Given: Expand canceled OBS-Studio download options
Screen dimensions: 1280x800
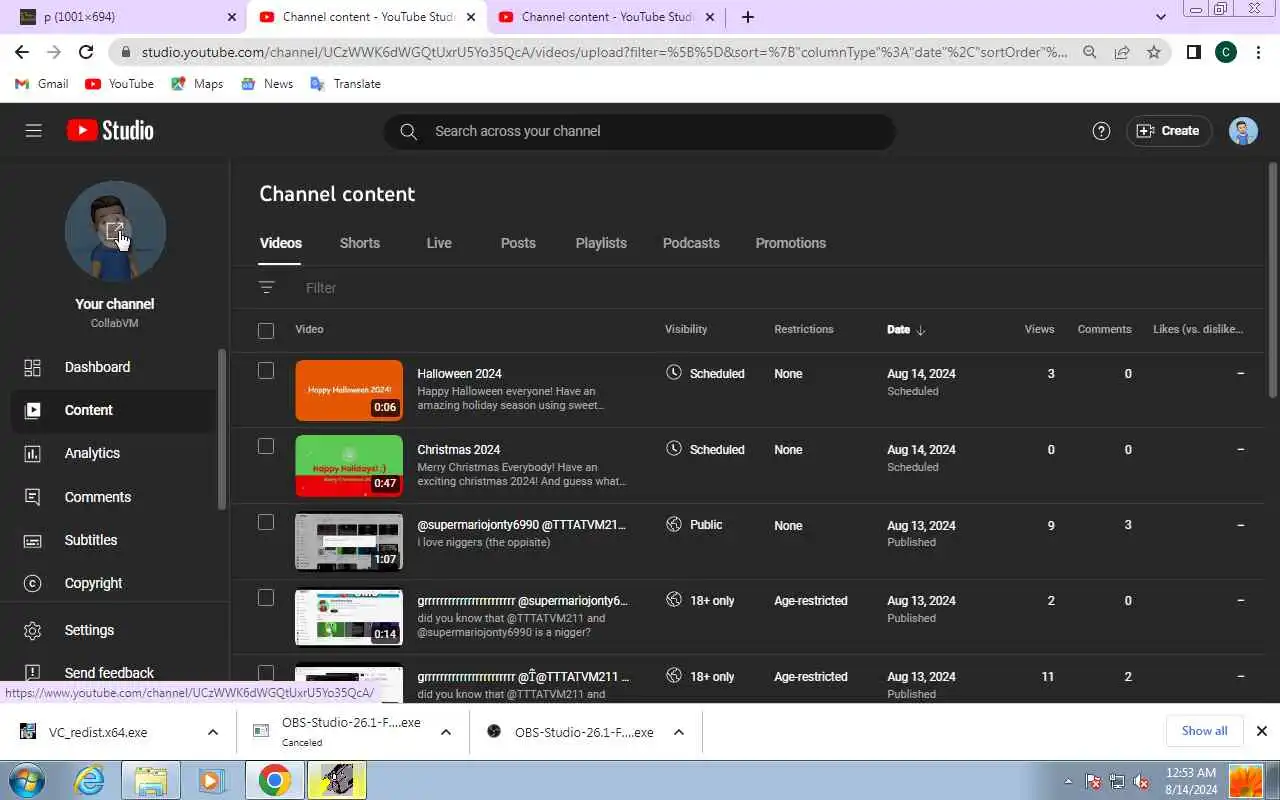Looking at the screenshot, I should [446, 732].
